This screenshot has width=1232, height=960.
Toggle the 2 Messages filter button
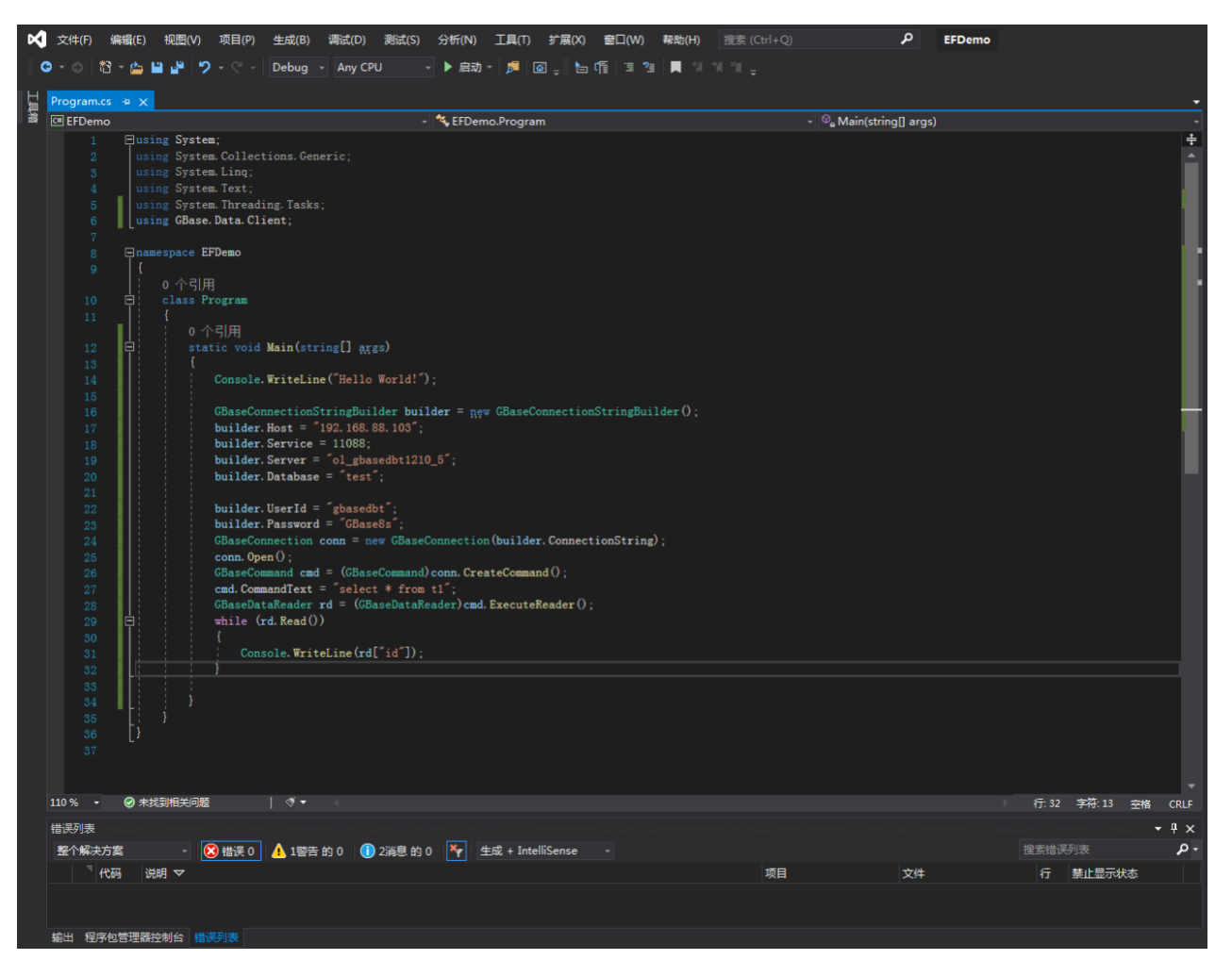pos(396,852)
